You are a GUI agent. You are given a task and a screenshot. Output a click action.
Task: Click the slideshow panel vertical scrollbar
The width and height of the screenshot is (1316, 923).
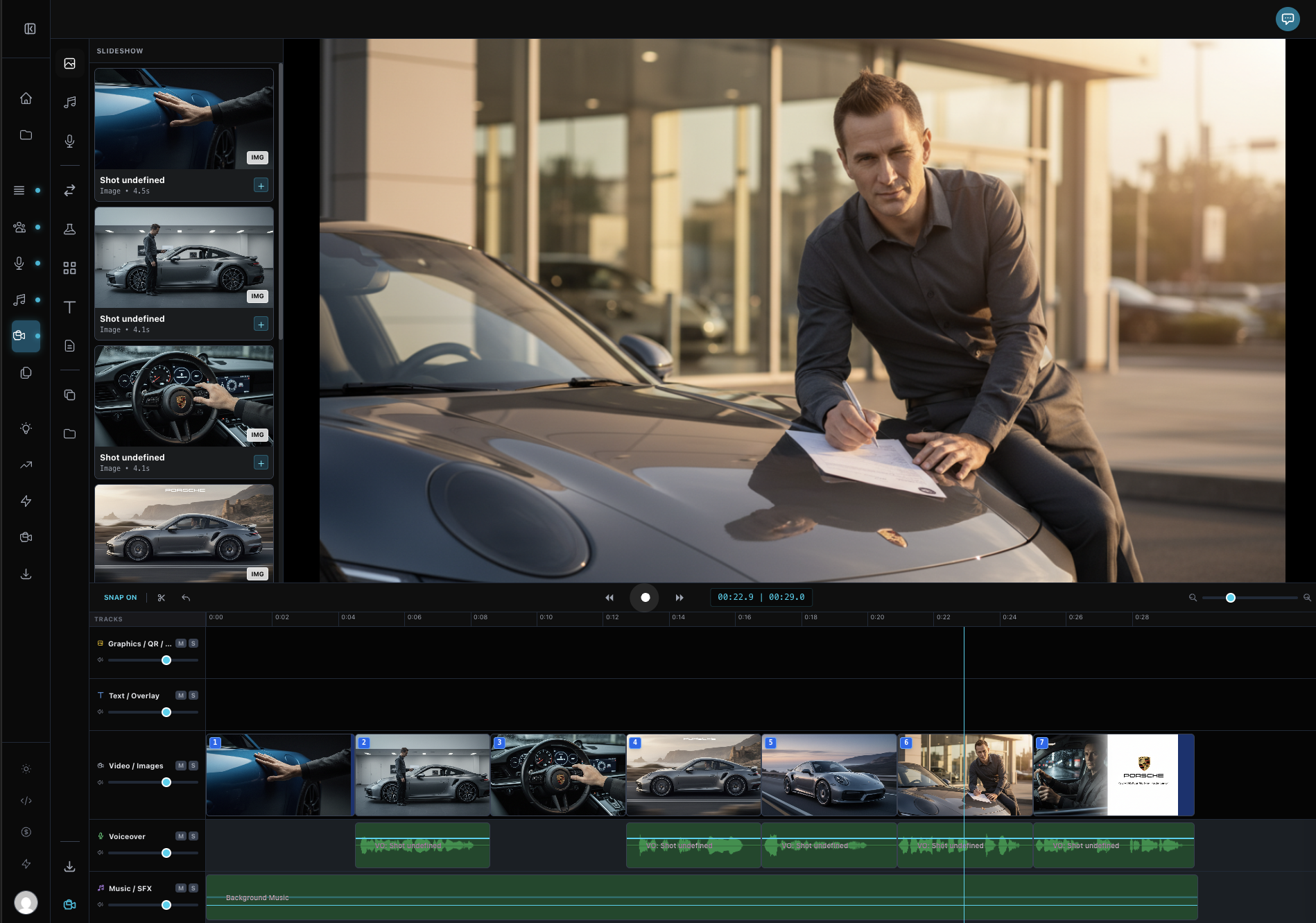click(x=281, y=201)
